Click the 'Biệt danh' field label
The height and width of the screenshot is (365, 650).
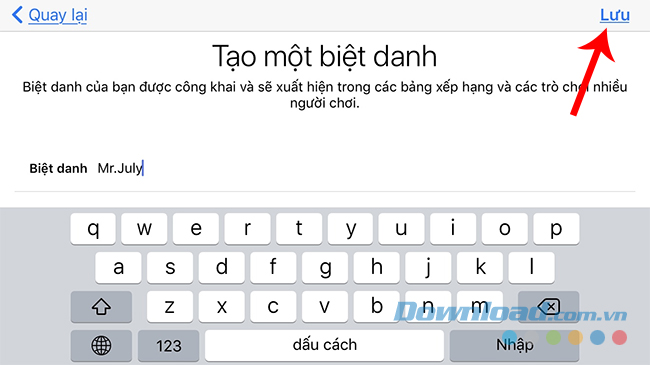[58, 168]
